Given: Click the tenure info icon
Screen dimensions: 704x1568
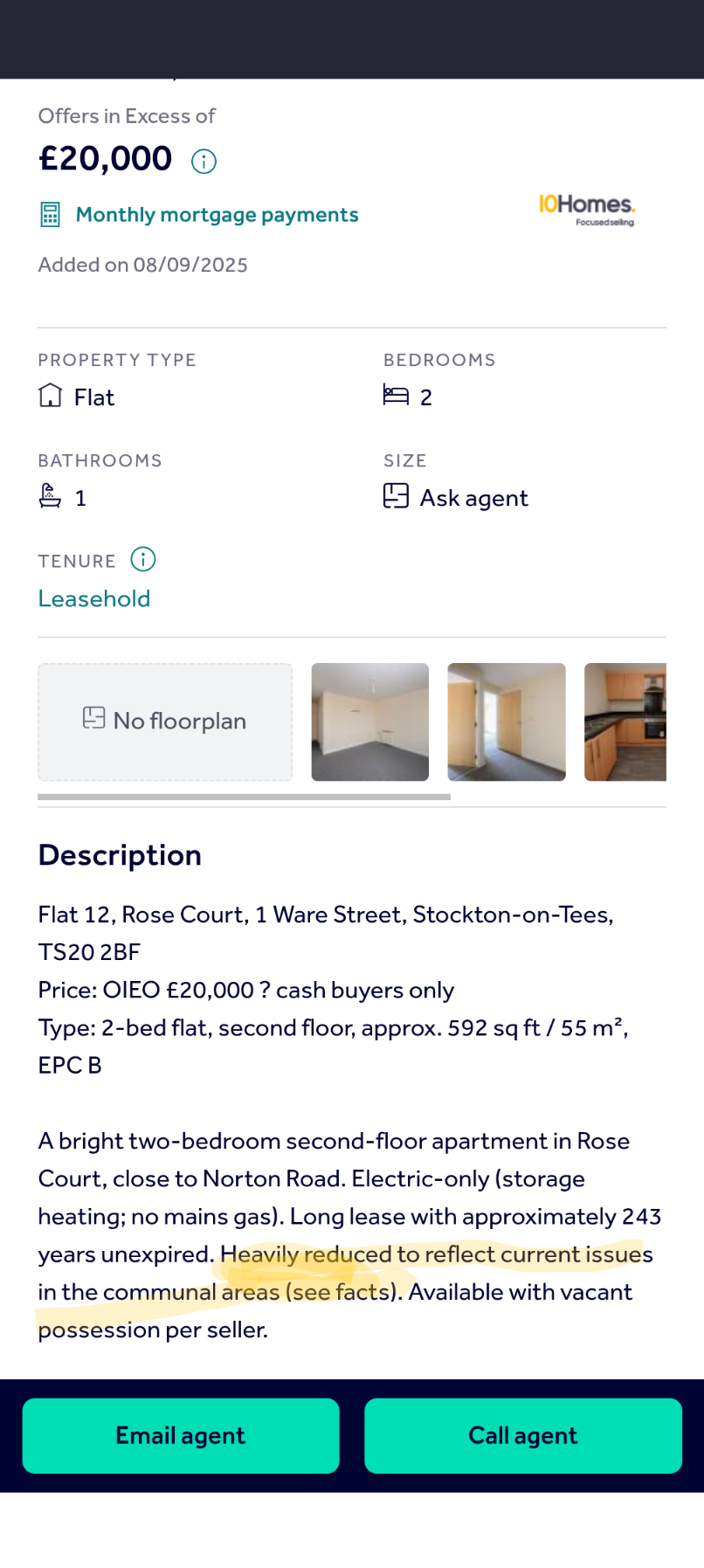Looking at the screenshot, I should click(143, 559).
